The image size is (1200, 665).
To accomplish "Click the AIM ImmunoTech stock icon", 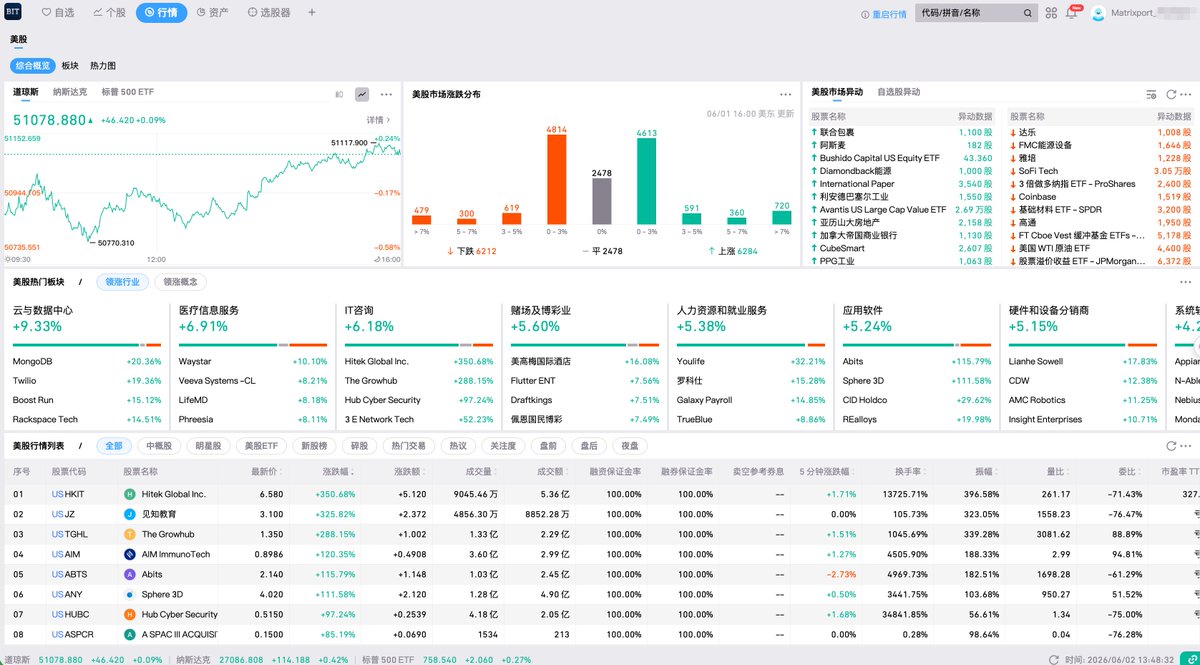I will [x=129, y=554].
